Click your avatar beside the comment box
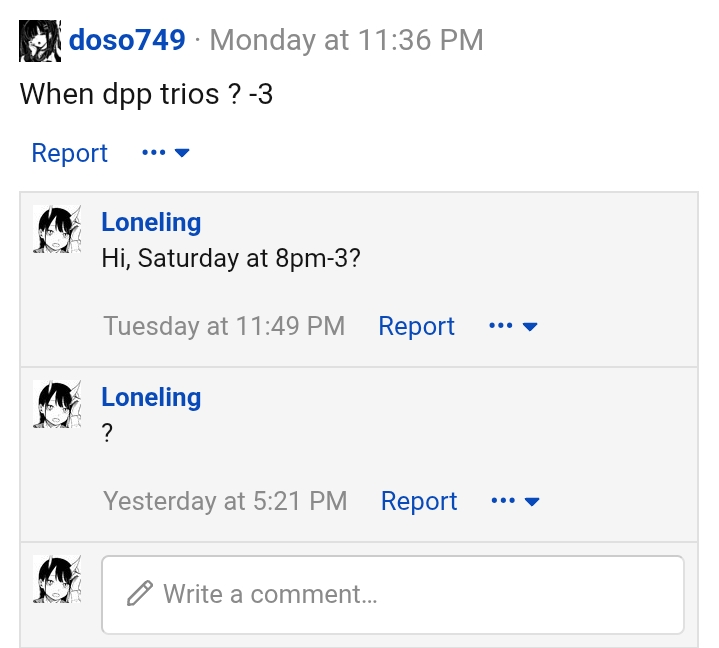The height and width of the screenshot is (648, 719). [x=57, y=580]
